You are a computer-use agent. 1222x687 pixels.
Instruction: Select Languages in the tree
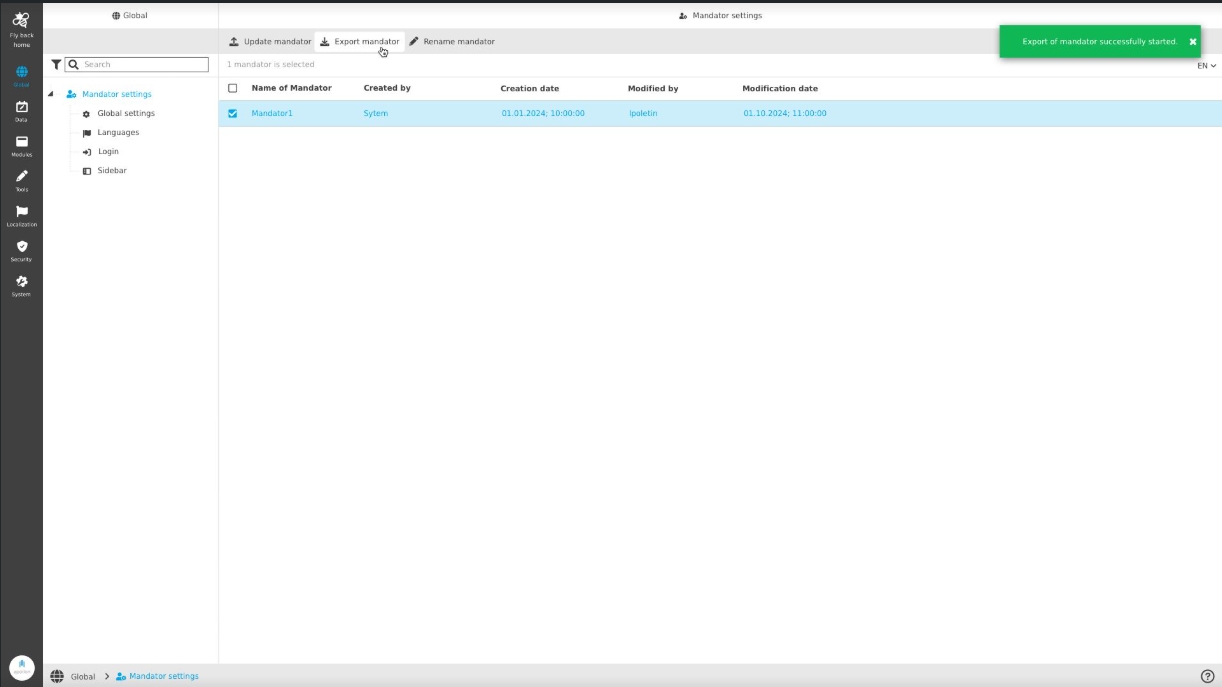tap(118, 132)
